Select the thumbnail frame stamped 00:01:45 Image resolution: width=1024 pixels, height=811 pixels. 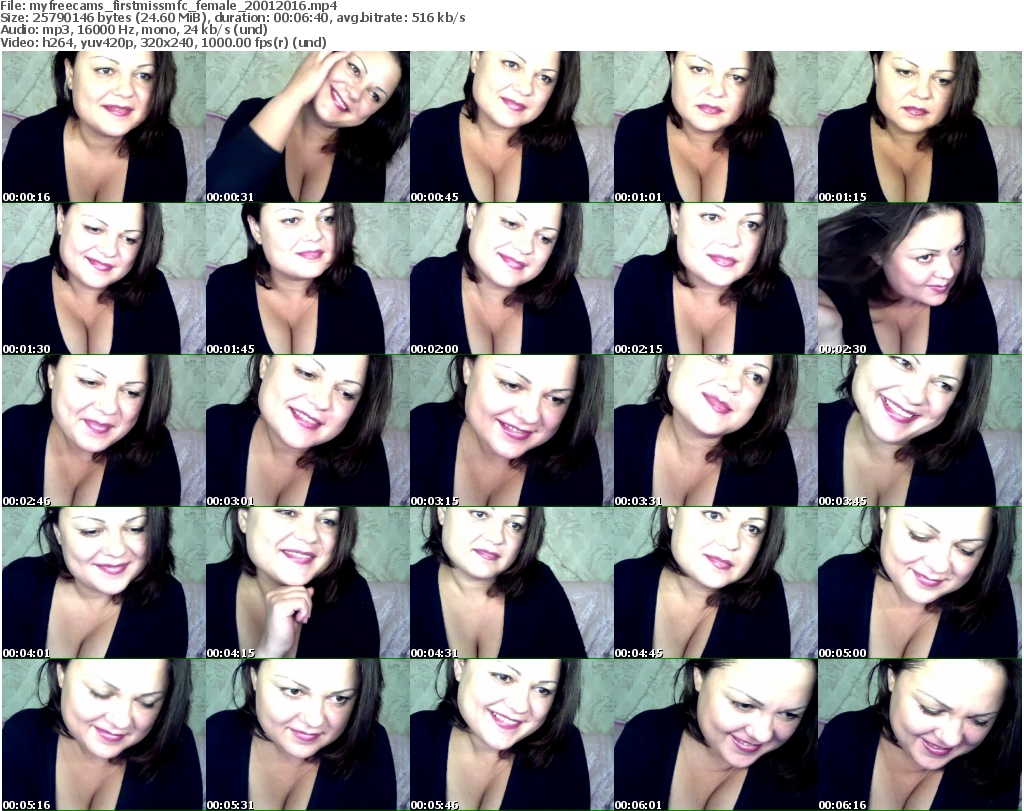coord(308,279)
